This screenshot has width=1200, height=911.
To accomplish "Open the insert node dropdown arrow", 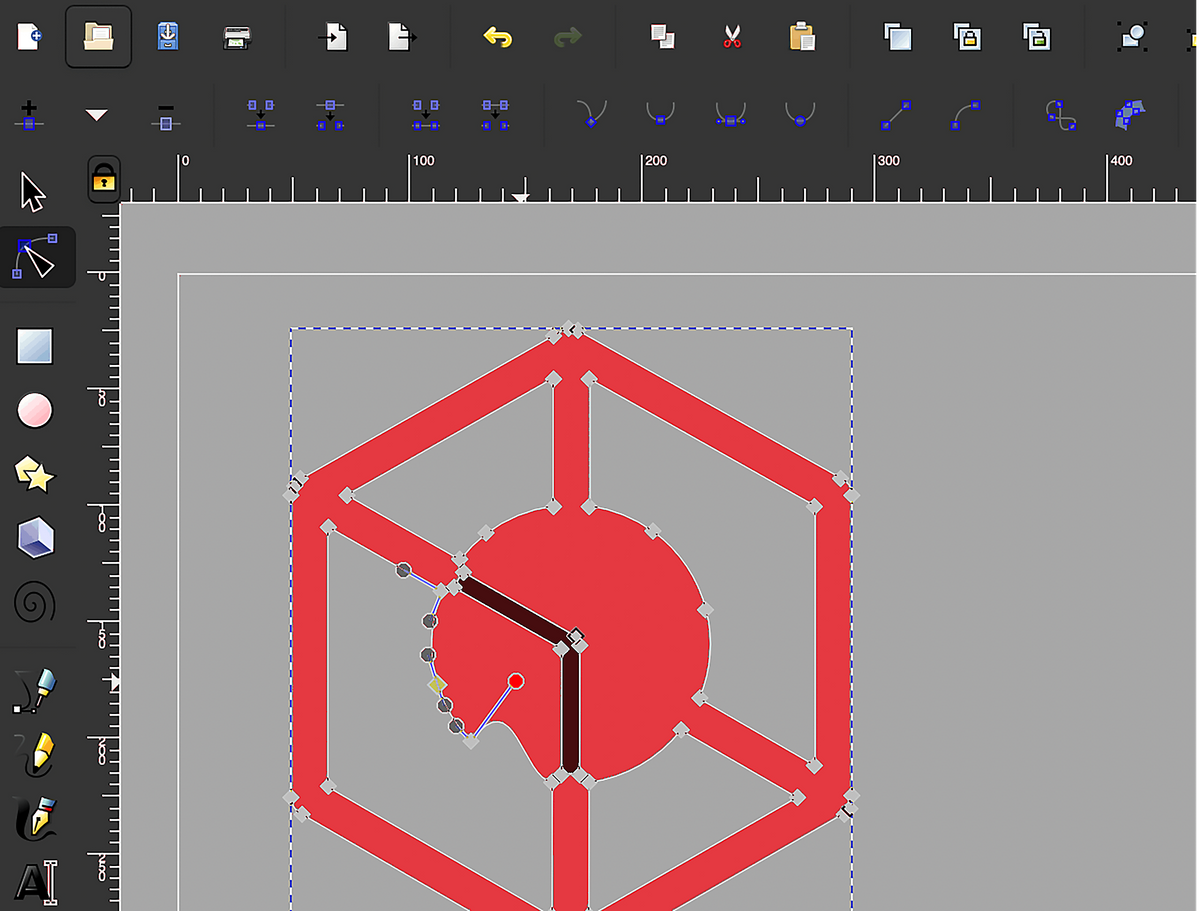I will coord(96,116).
